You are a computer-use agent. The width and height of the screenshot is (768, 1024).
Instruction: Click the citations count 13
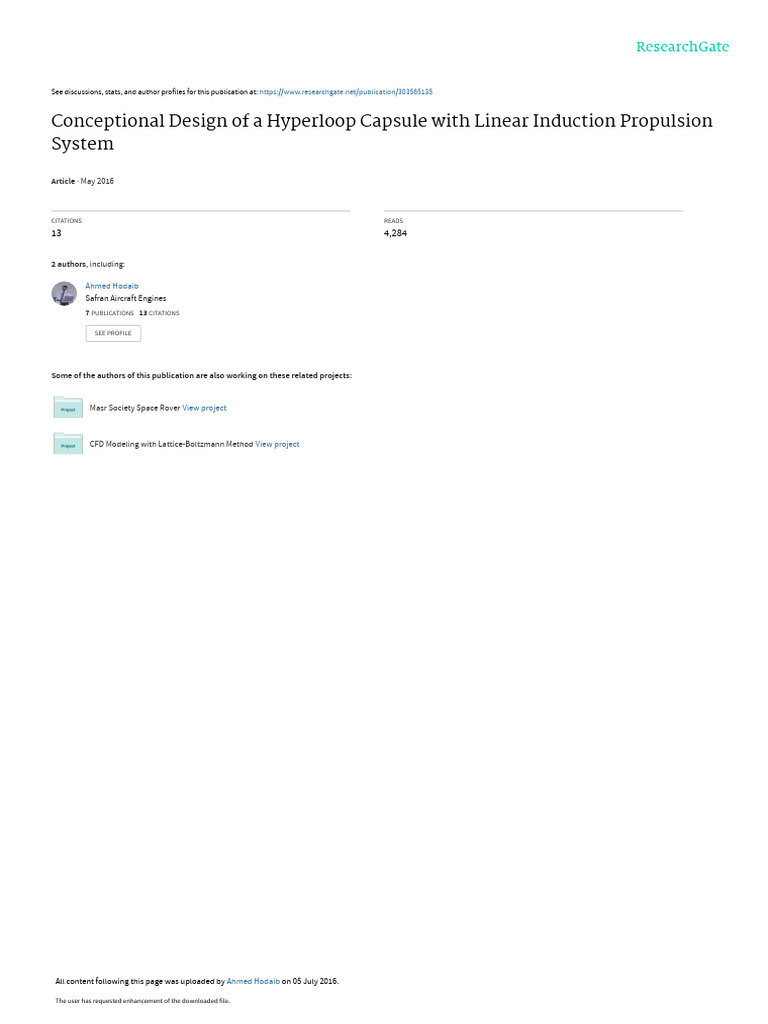tap(56, 233)
